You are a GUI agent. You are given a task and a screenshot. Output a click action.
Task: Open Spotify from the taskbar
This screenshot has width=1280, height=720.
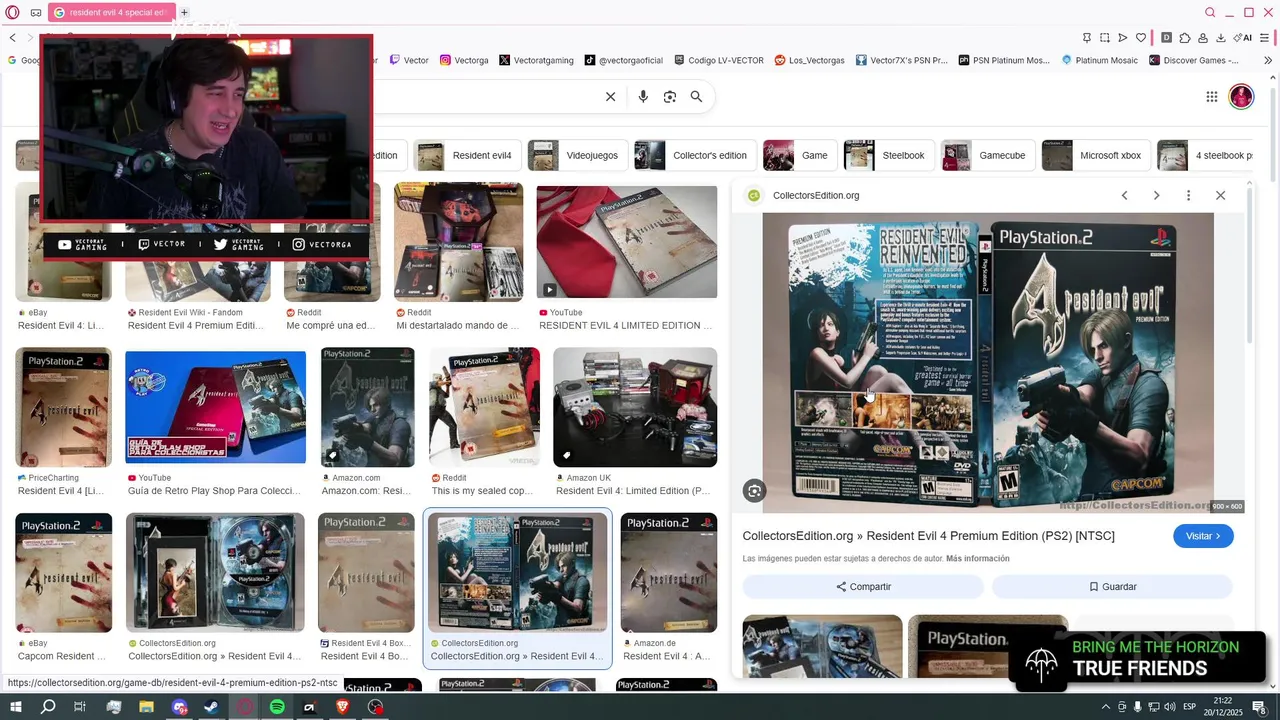[277, 707]
